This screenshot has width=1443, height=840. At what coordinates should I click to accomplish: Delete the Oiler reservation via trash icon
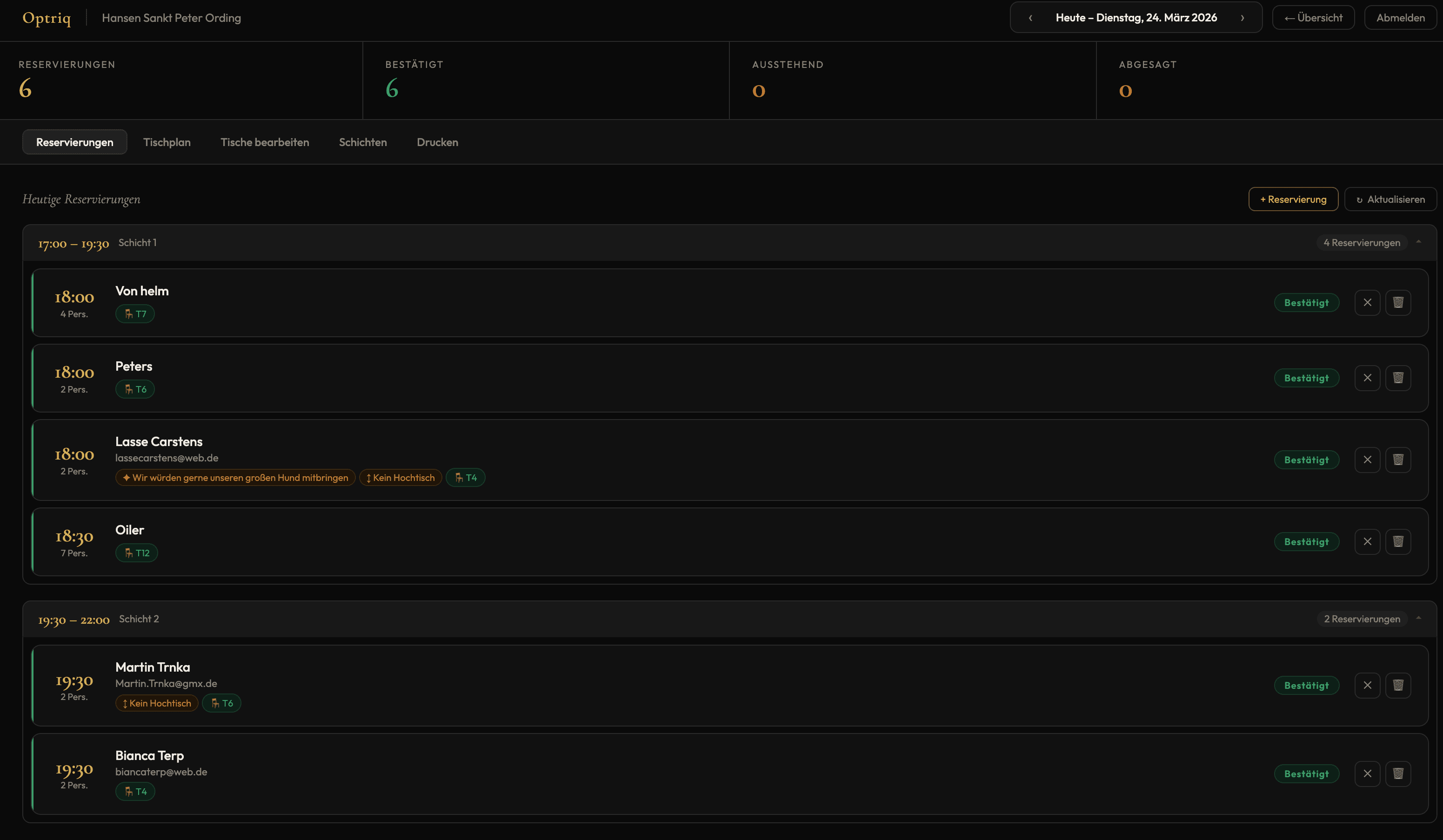1398,541
